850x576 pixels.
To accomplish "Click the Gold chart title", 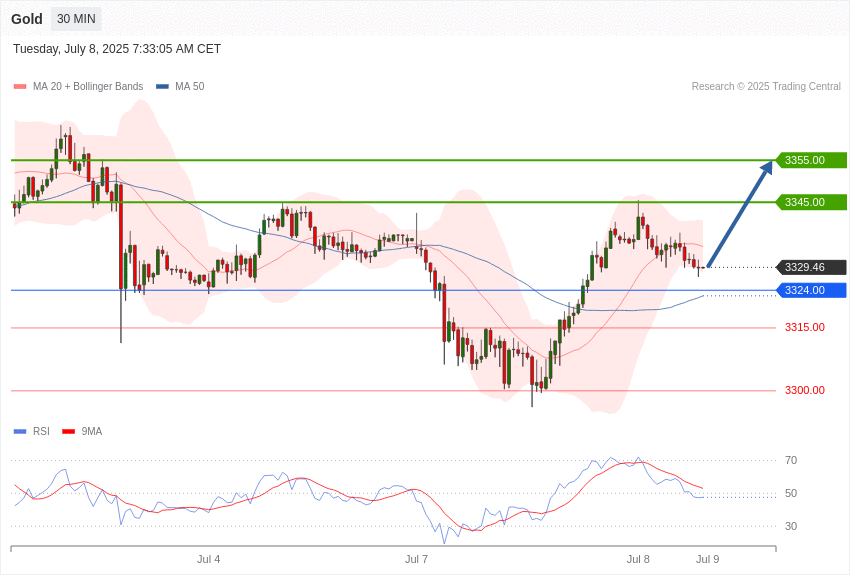I will pyautogui.click(x=27, y=19).
